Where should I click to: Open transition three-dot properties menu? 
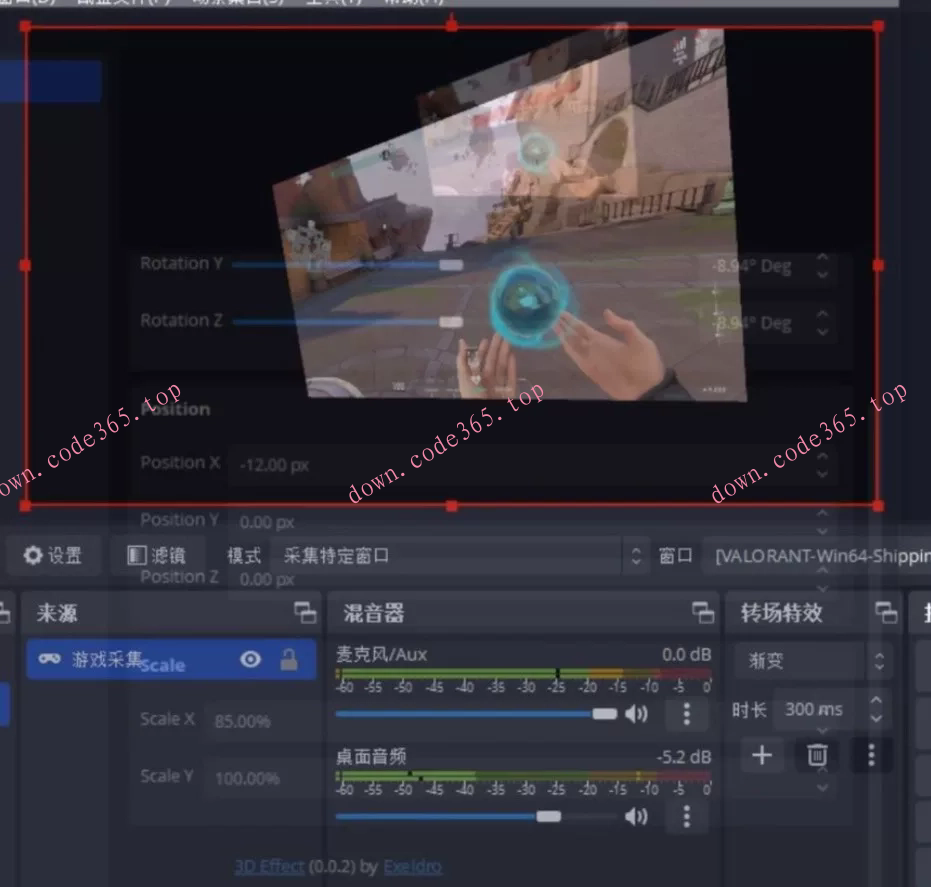click(871, 755)
